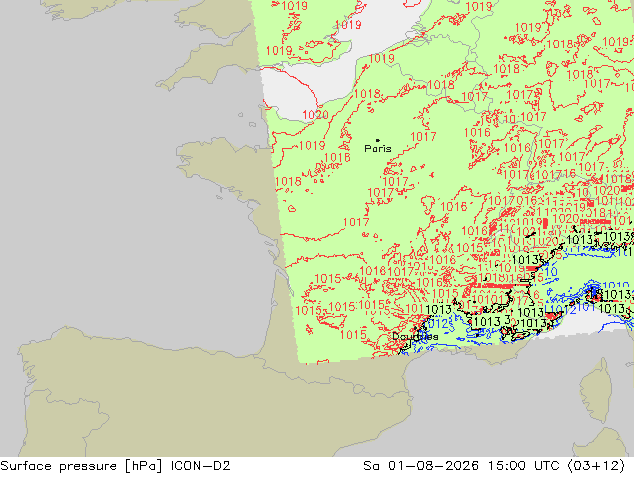Click the 'Surface pressure [hPa] ICON-D2' caption
The image size is (634, 490).
[115, 466]
